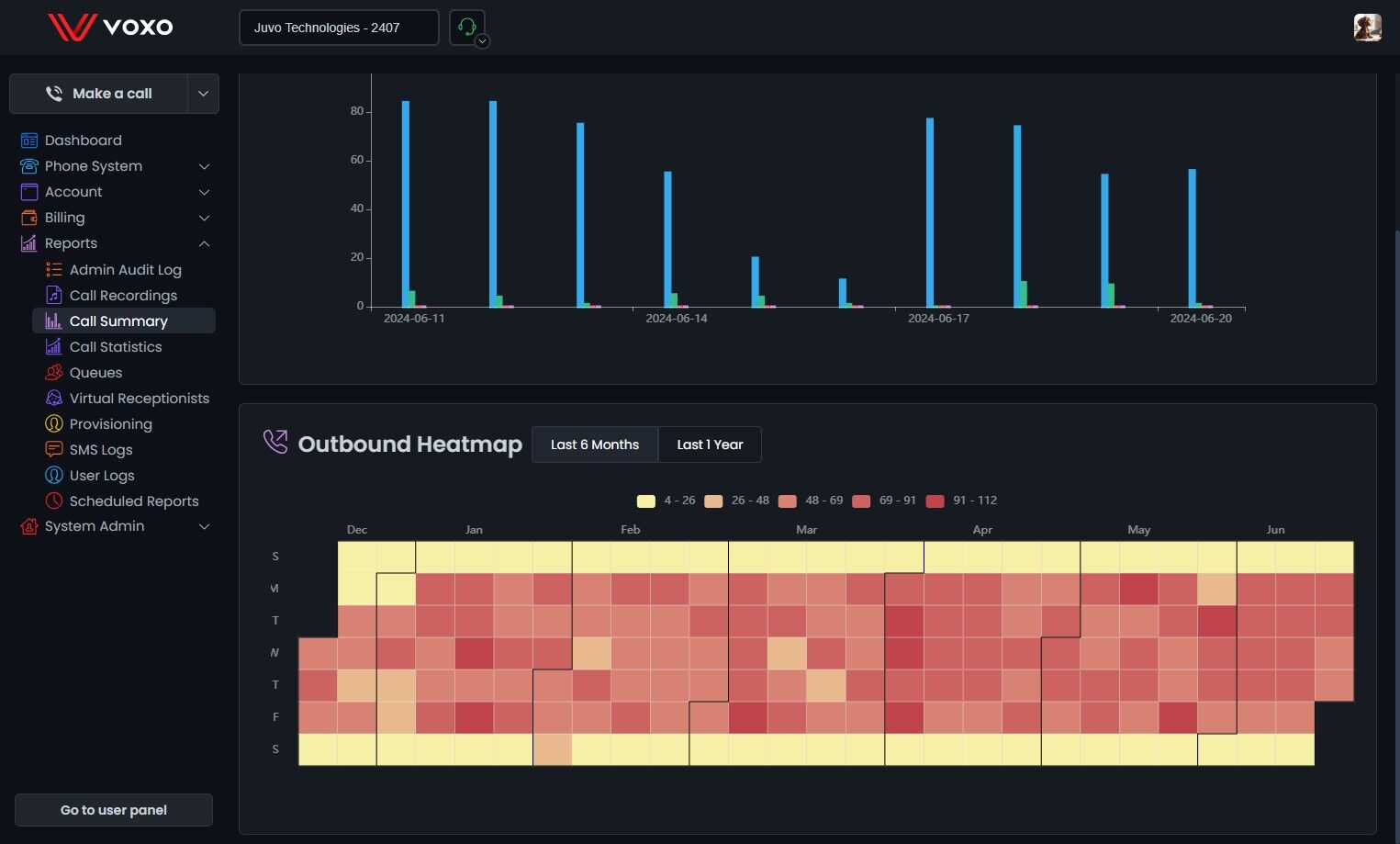Toggle the 48 - 69 legend series

811,501
